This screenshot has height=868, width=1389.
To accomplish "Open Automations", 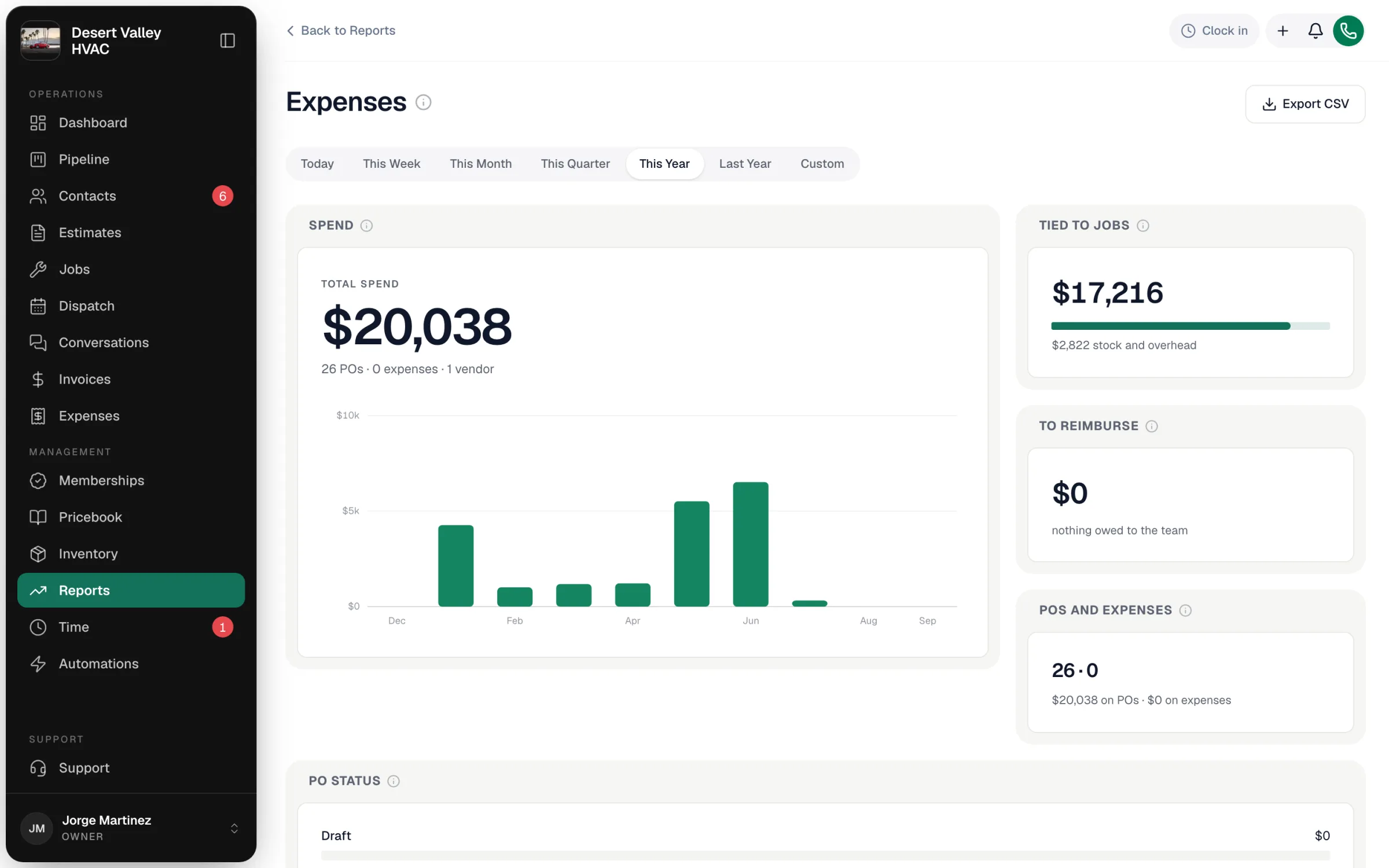I will [x=131, y=664].
